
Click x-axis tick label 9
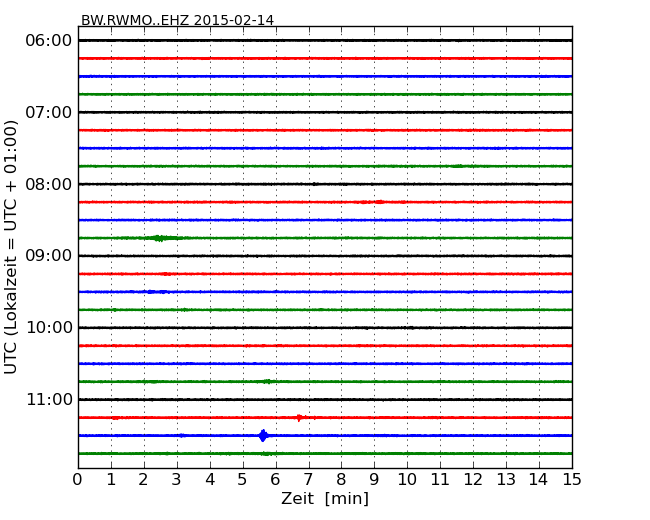tap(374, 480)
